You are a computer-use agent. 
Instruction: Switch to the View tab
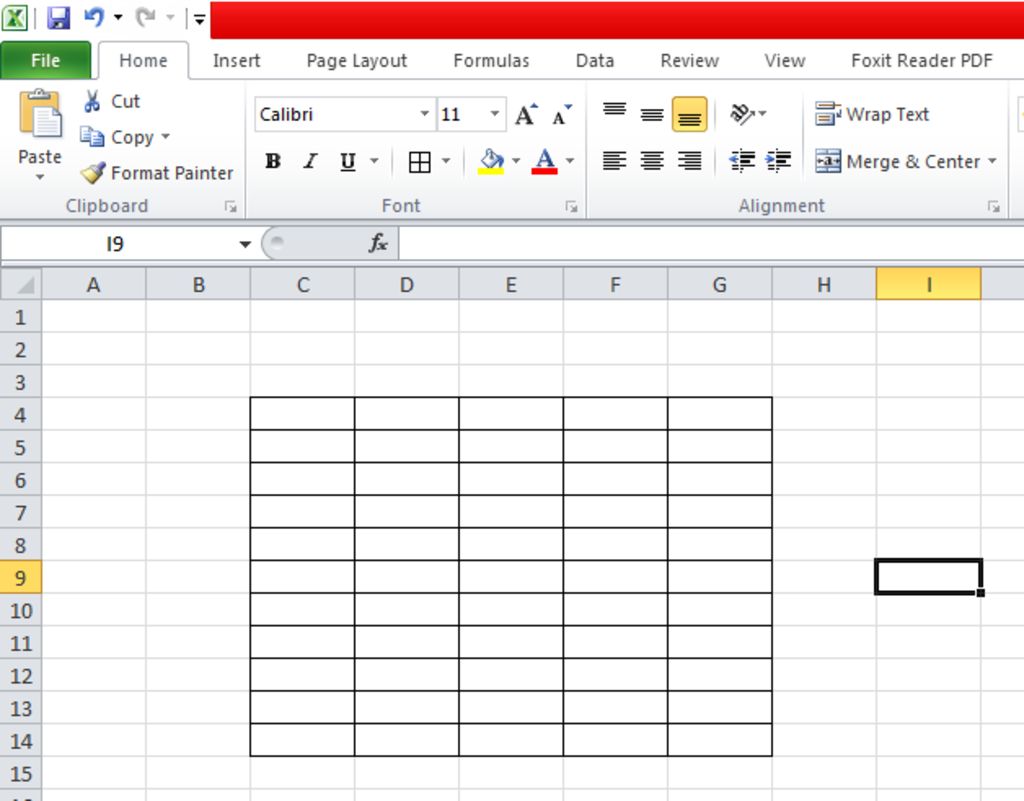784,61
